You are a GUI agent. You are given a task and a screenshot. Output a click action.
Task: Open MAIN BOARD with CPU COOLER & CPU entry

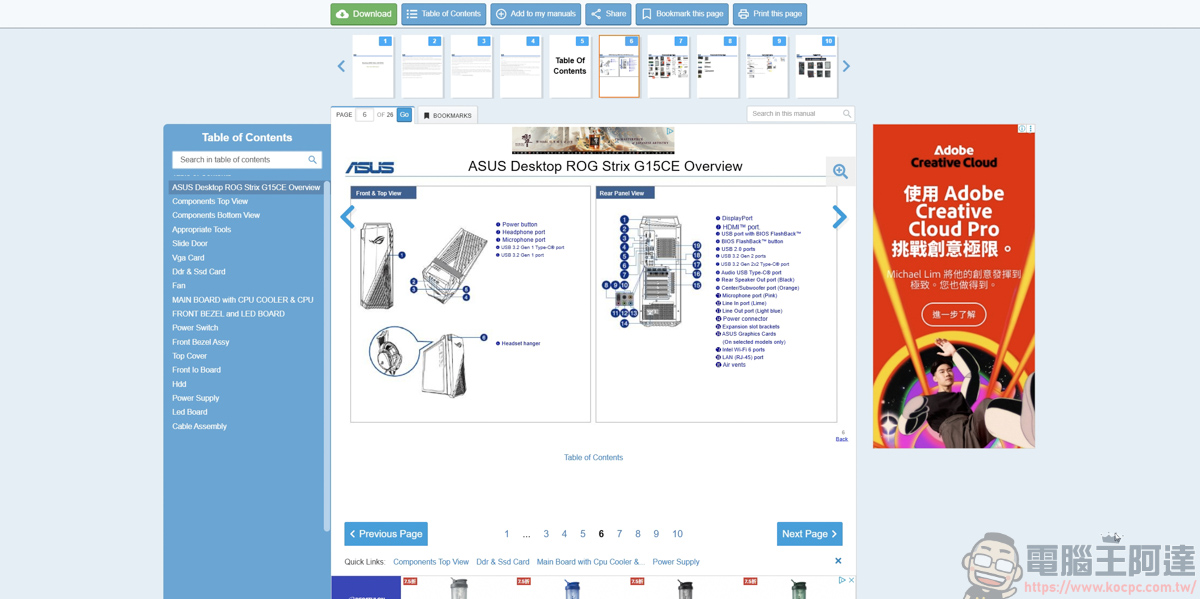point(243,300)
